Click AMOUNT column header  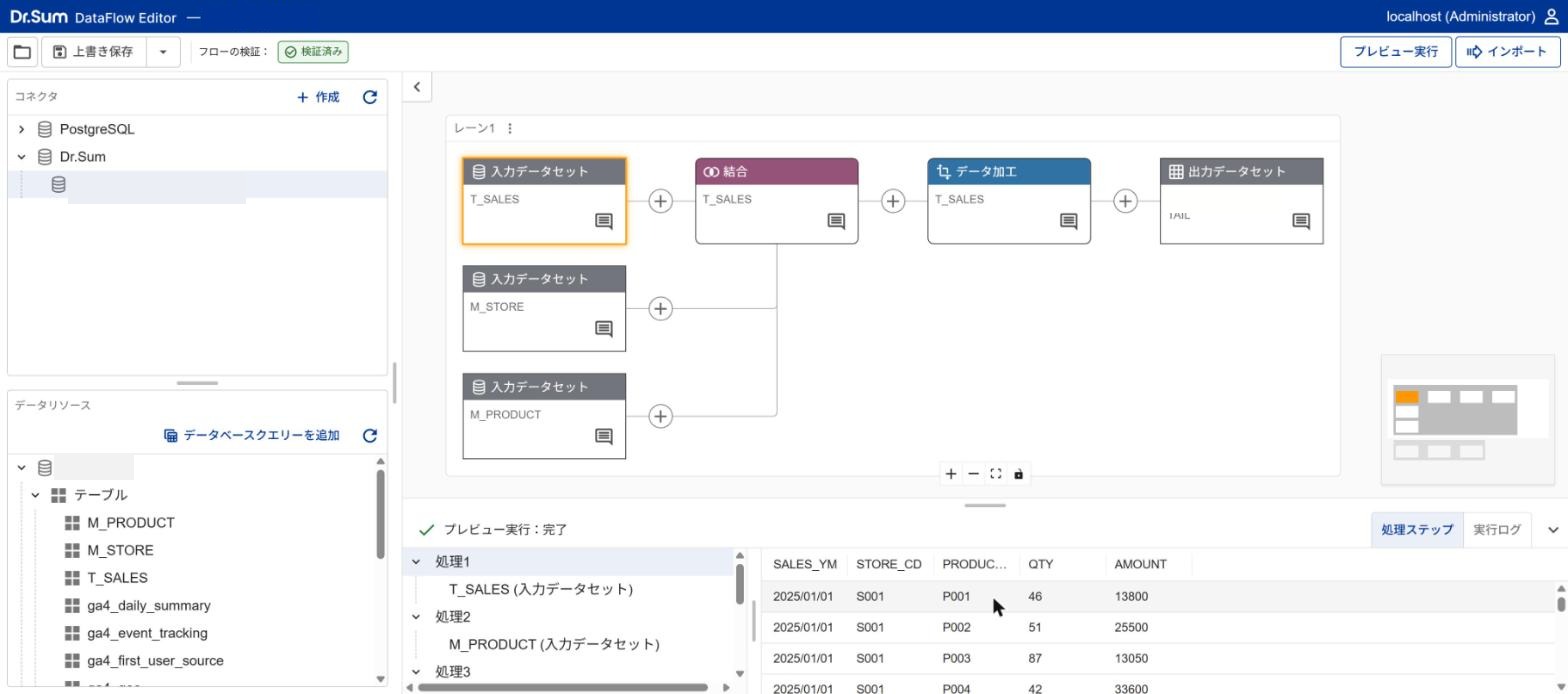(1140, 564)
